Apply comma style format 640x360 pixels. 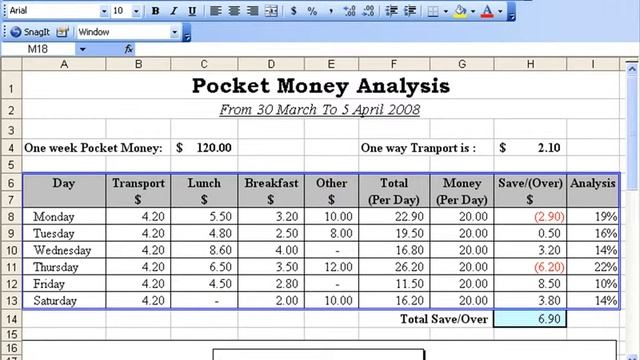tap(331, 11)
